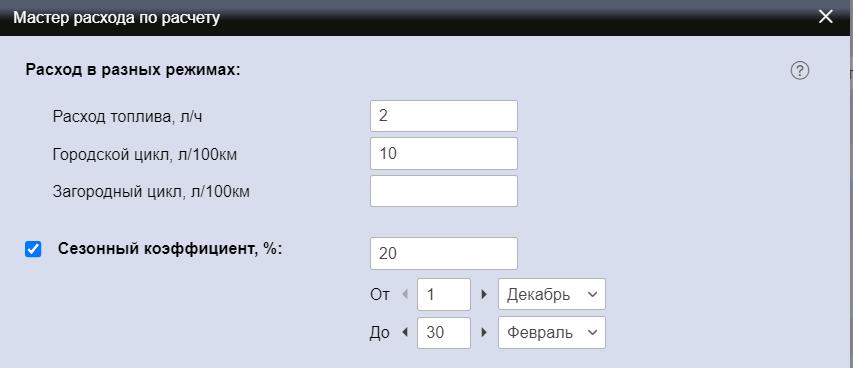
Task: Close the Мастер расхода по расчету dialog
Action: point(826,17)
